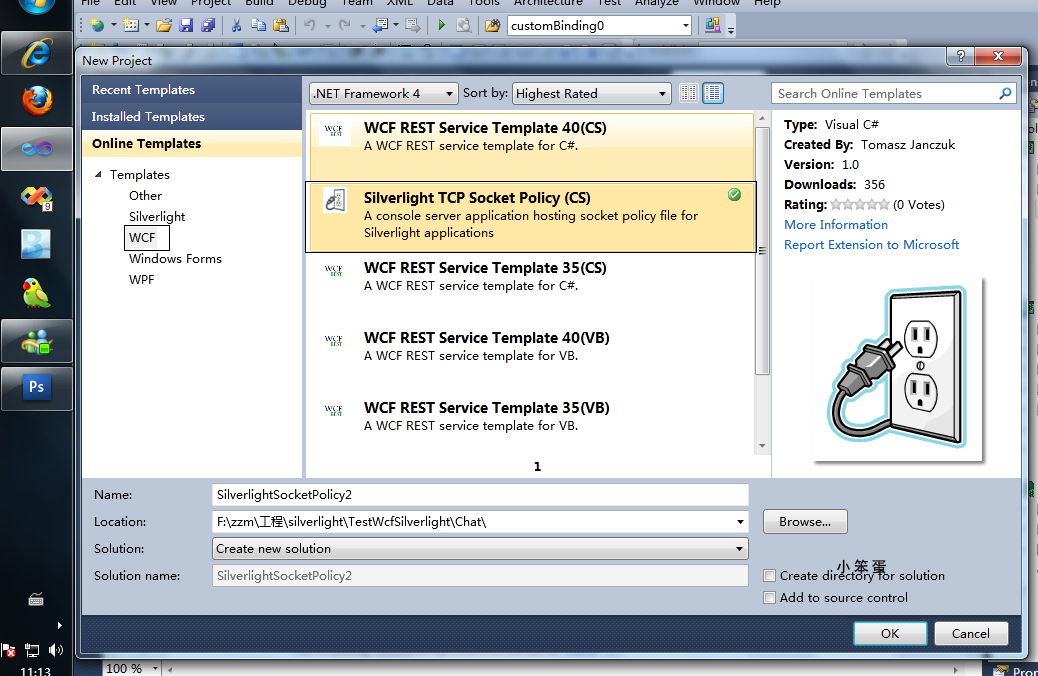
Task: Open Photoshop from the taskbar
Action: click(36, 389)
